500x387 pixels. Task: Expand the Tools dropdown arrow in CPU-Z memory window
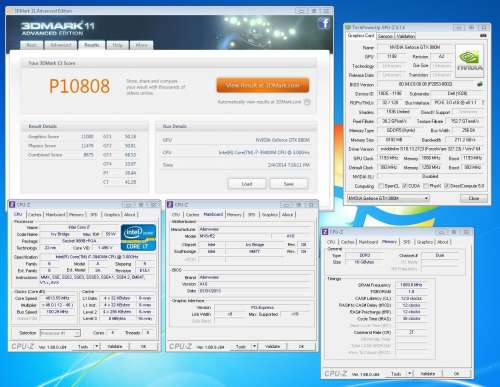410,374
